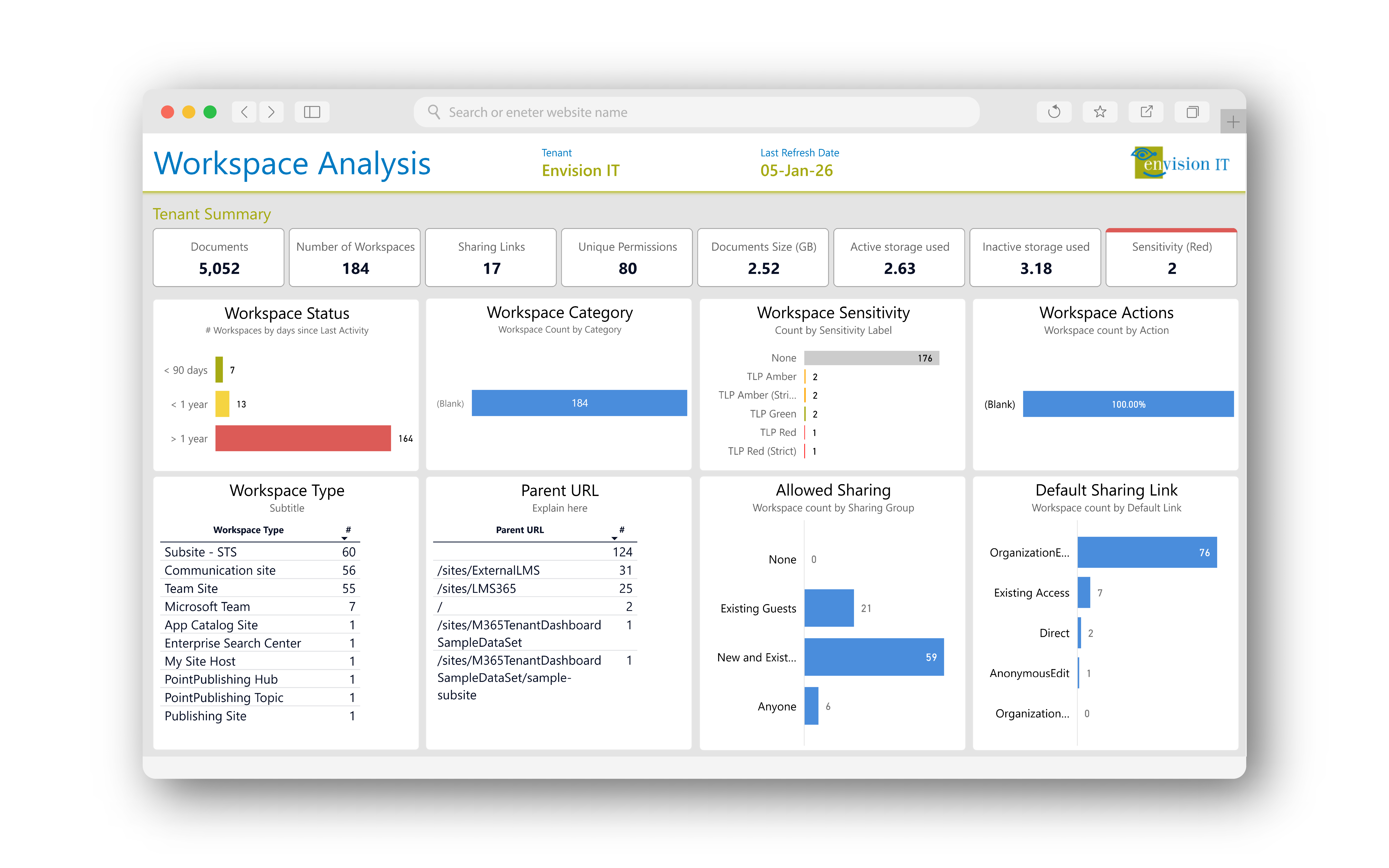Select the Sensitivity (Red) card
1389x868 pixels.
click(x=1171, y=258)
